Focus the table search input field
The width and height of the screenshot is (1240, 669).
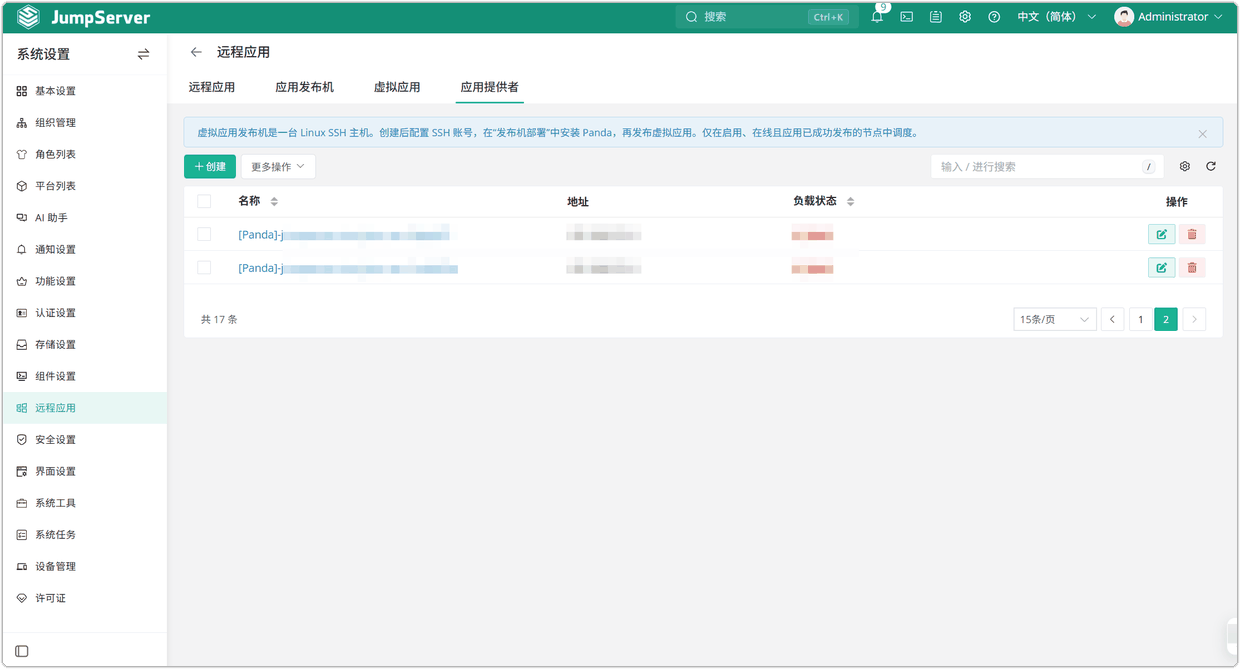click(x=1047, y=167)
